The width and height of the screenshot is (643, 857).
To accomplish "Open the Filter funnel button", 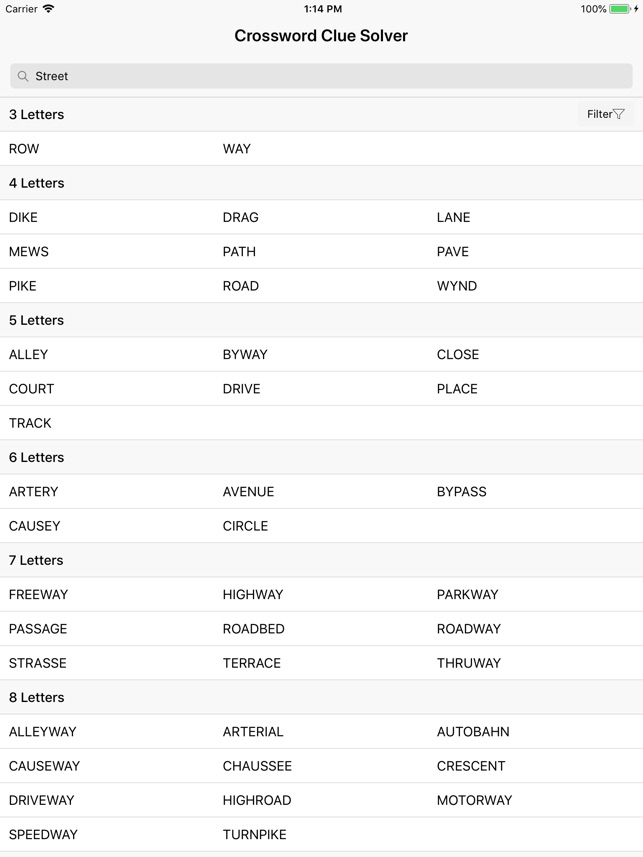I will click(x=605, y=114).
